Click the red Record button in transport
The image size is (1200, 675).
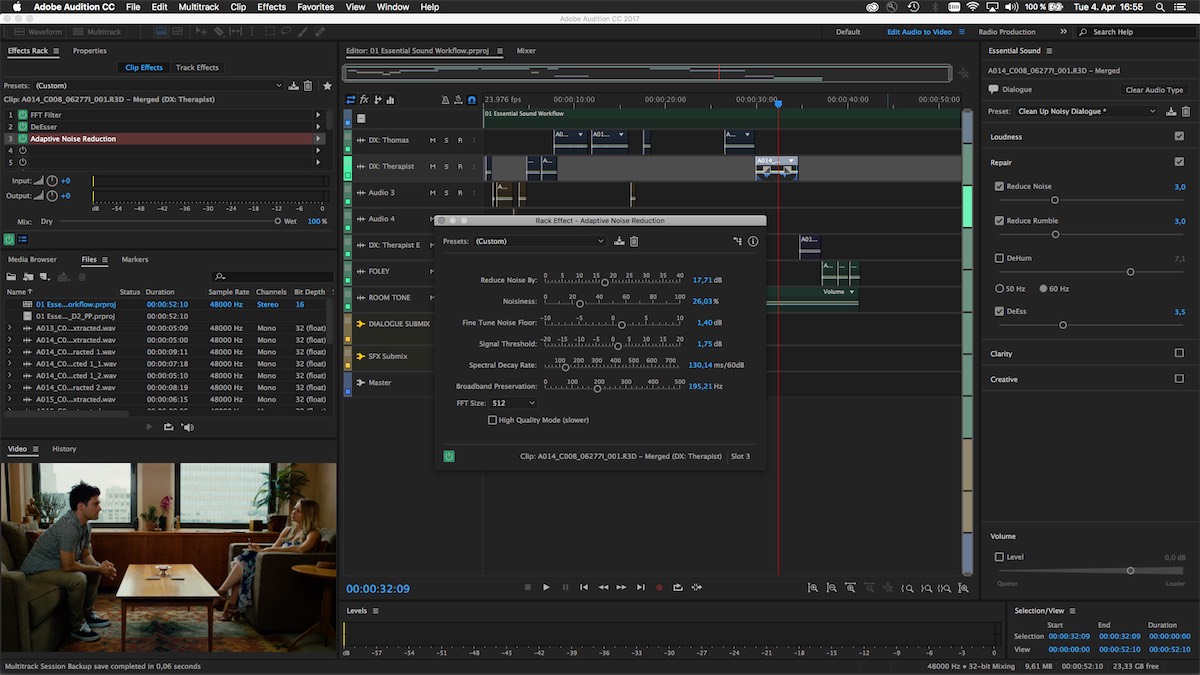(x=659, y=588)
